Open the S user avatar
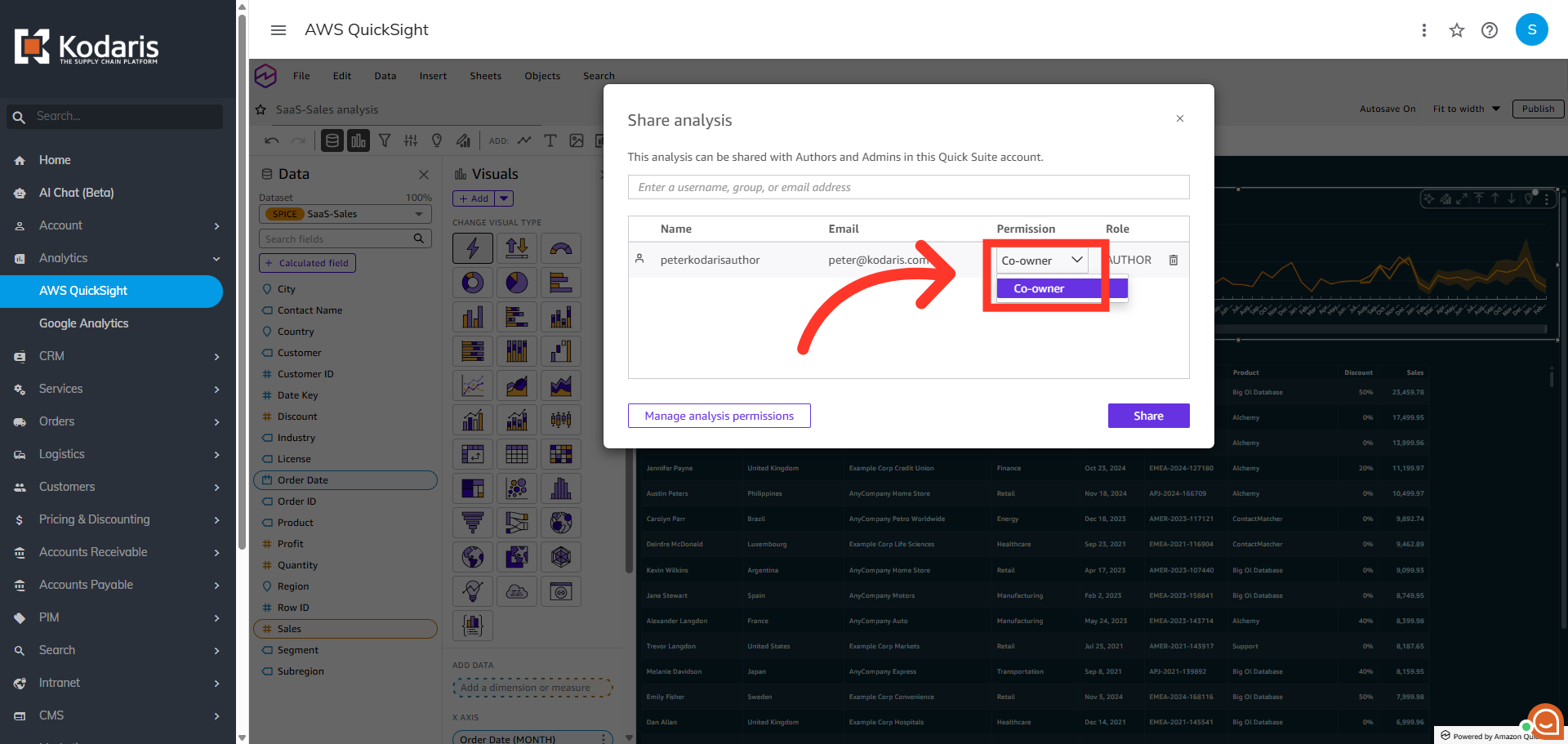This screenshot has height=744, width=1568. coord(1532,29)
